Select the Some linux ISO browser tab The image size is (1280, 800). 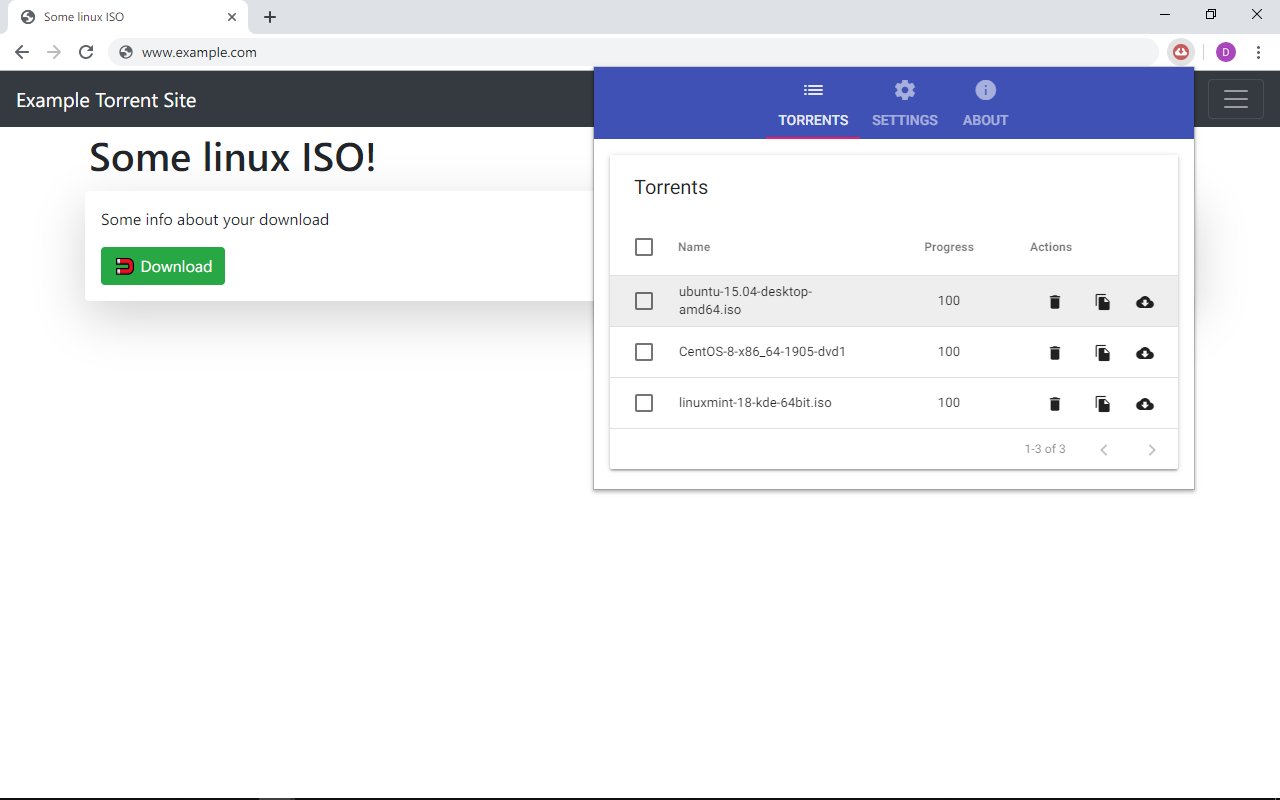pyautogui.click(x=120, y=16)
